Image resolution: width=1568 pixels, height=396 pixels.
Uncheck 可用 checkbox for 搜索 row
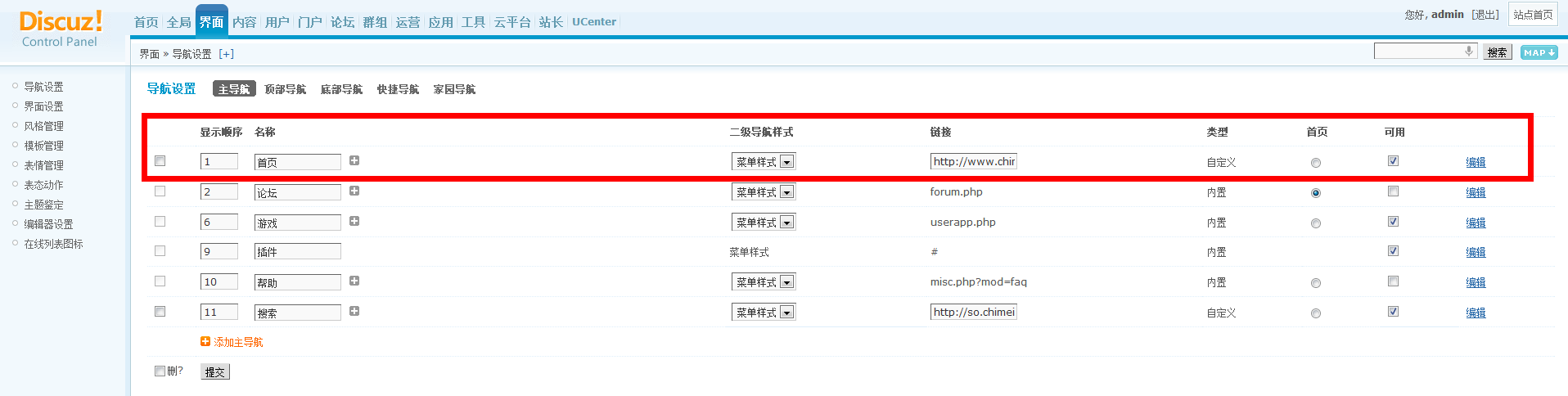tap(1393, 312)
